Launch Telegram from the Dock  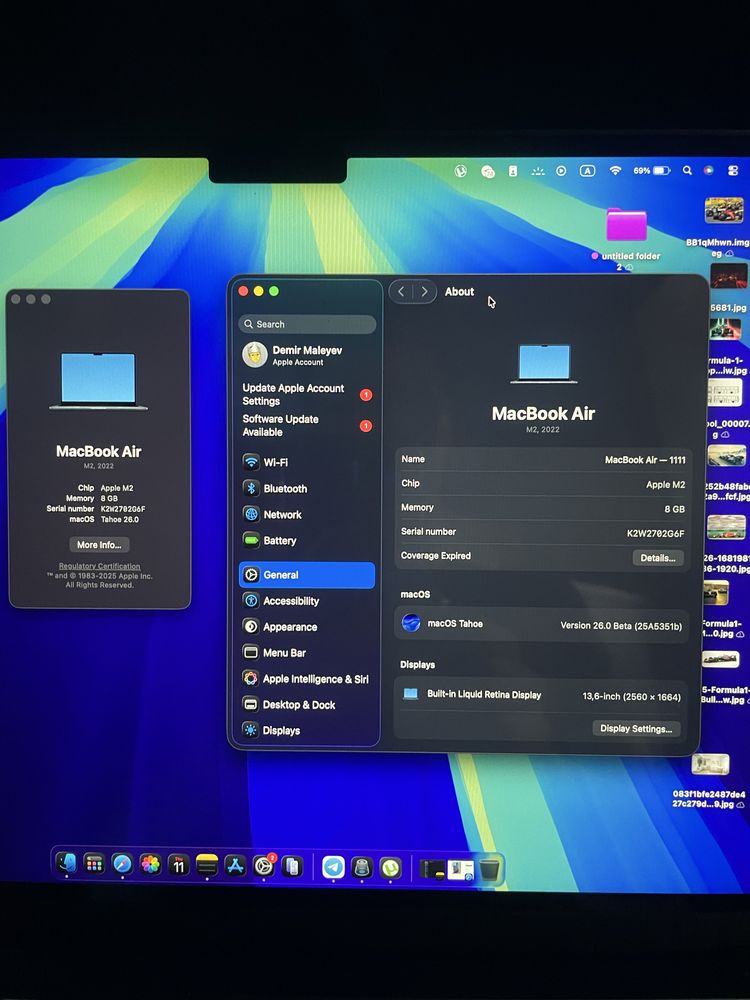tap(333, 867)
